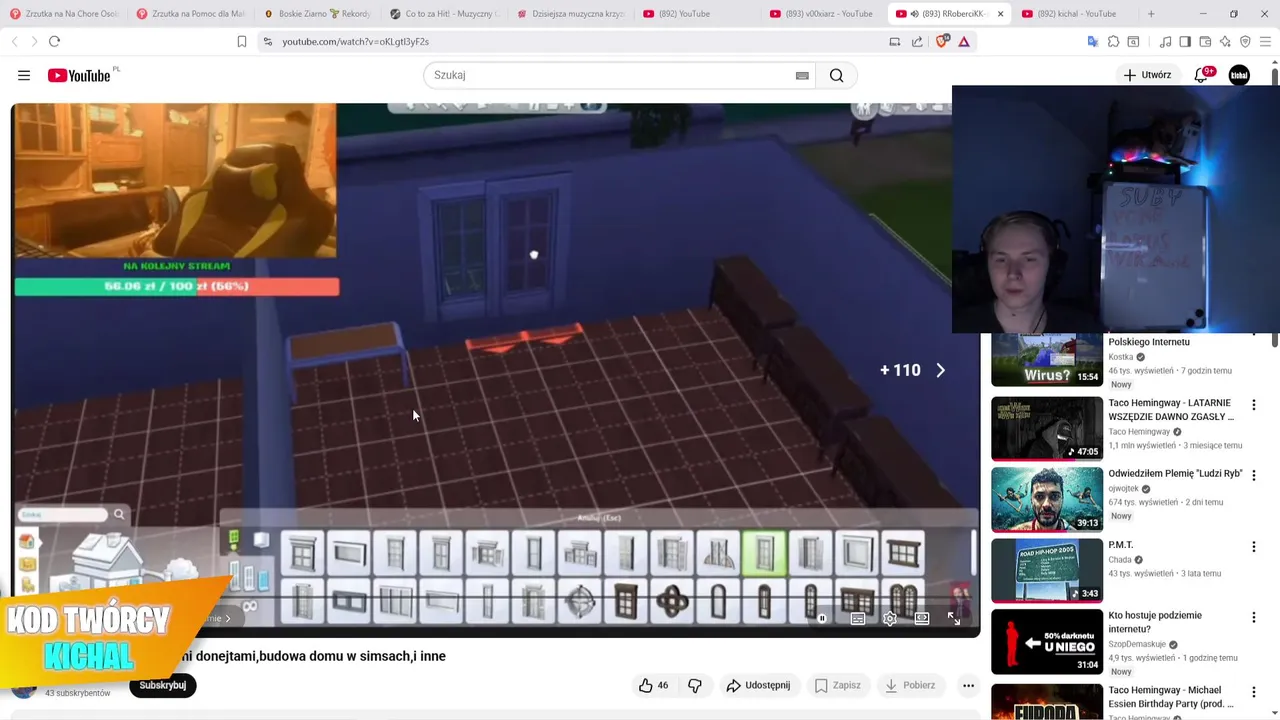Click the Pobierz download button
The width and height of the screenshot is (1280, 720).
point(910,685)
